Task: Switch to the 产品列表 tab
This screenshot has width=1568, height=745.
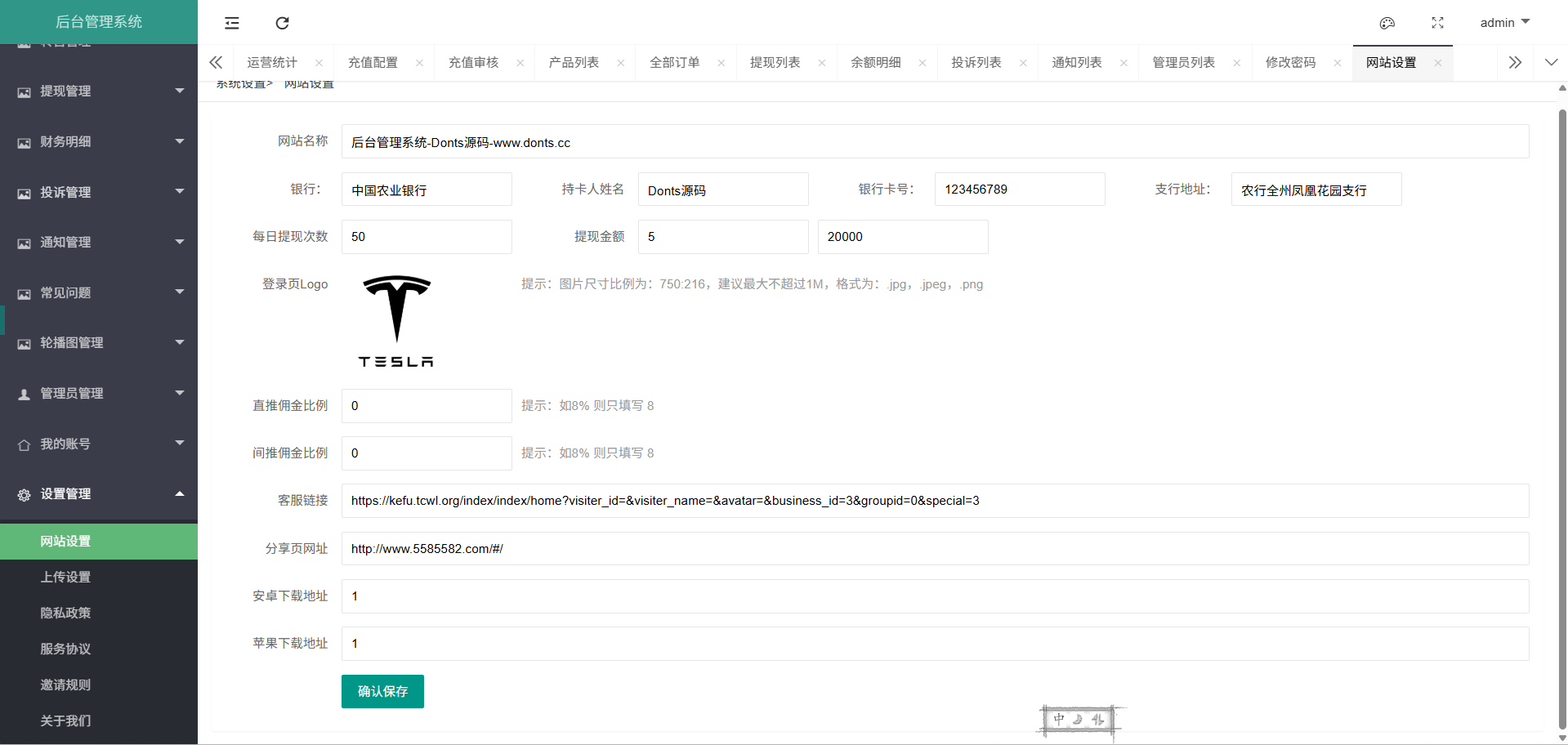Action: pyautogui.click(x=574, y=63)
